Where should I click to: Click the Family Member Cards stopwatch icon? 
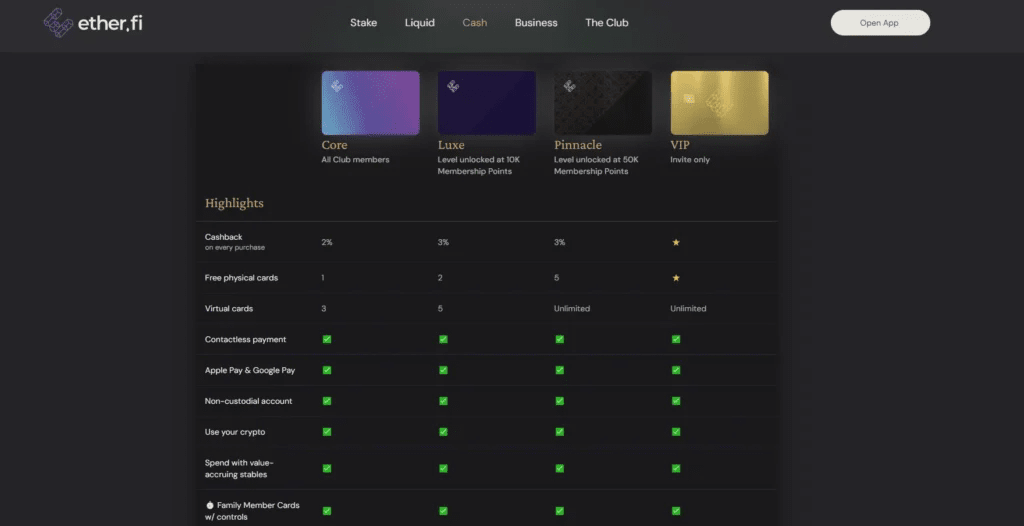pyautogui.click(x=210, y=505)
